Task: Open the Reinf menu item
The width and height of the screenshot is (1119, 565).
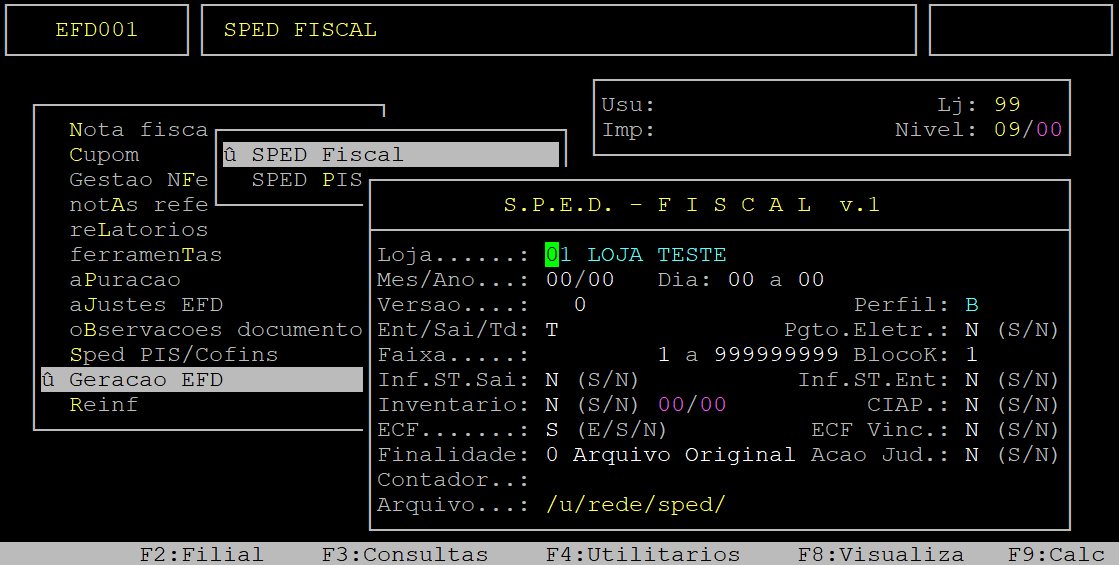Action: 104,404
